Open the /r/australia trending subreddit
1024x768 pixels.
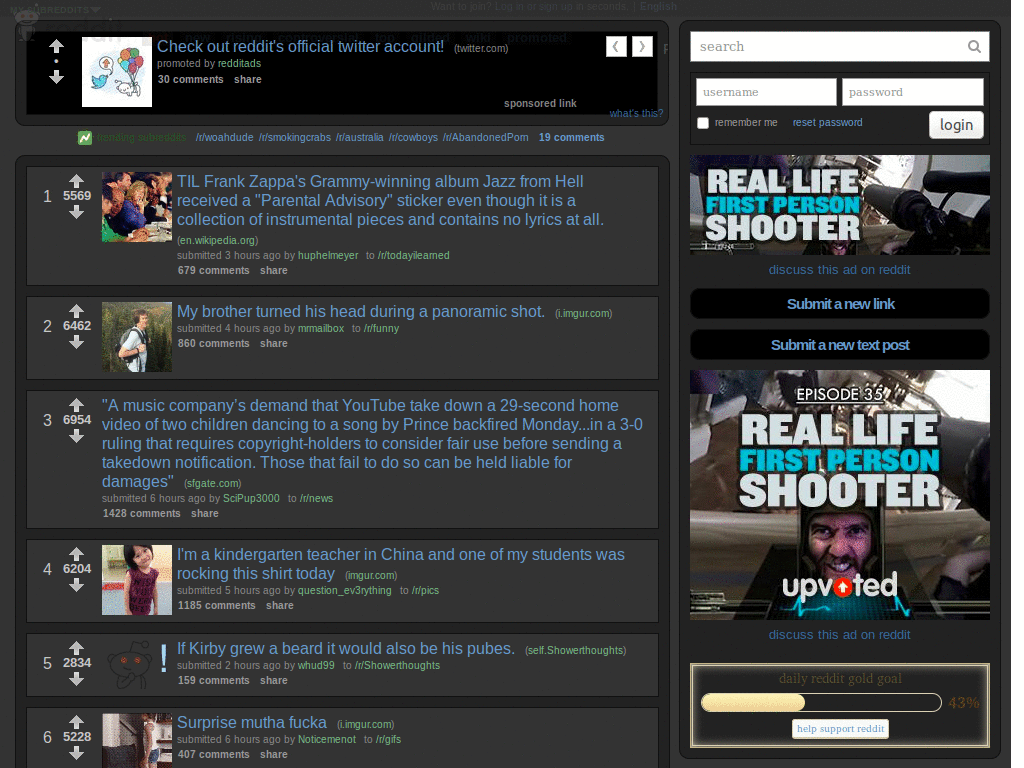(x=360, y=138)
